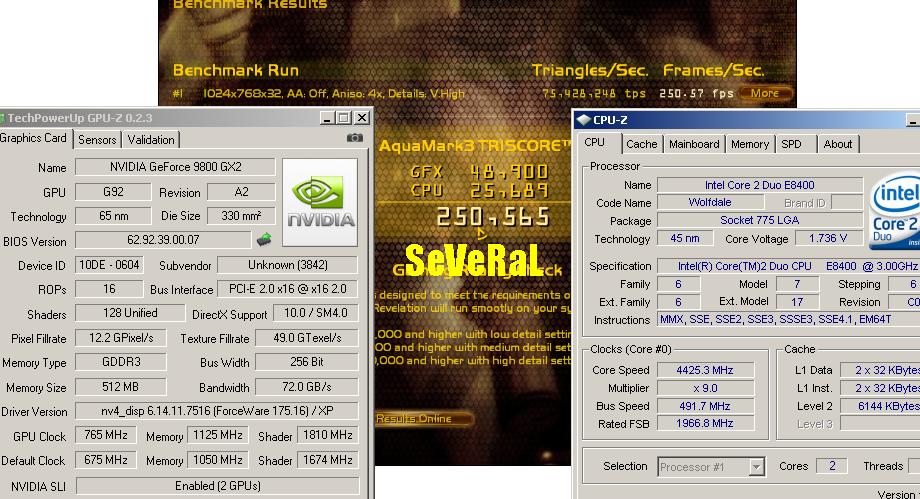
Task: Click the Bus Interface PCI-E 2.0 x16 value
Action: tap(288, 289)
